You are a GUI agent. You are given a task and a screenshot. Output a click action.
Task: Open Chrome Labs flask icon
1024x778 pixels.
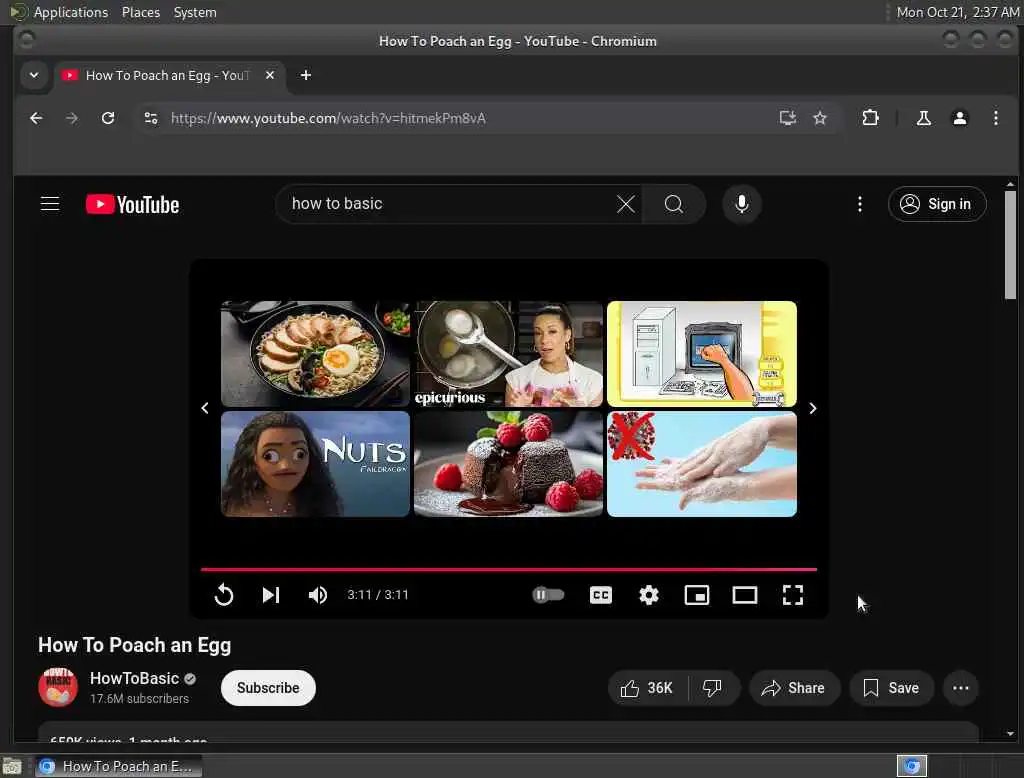pos(923,118)
